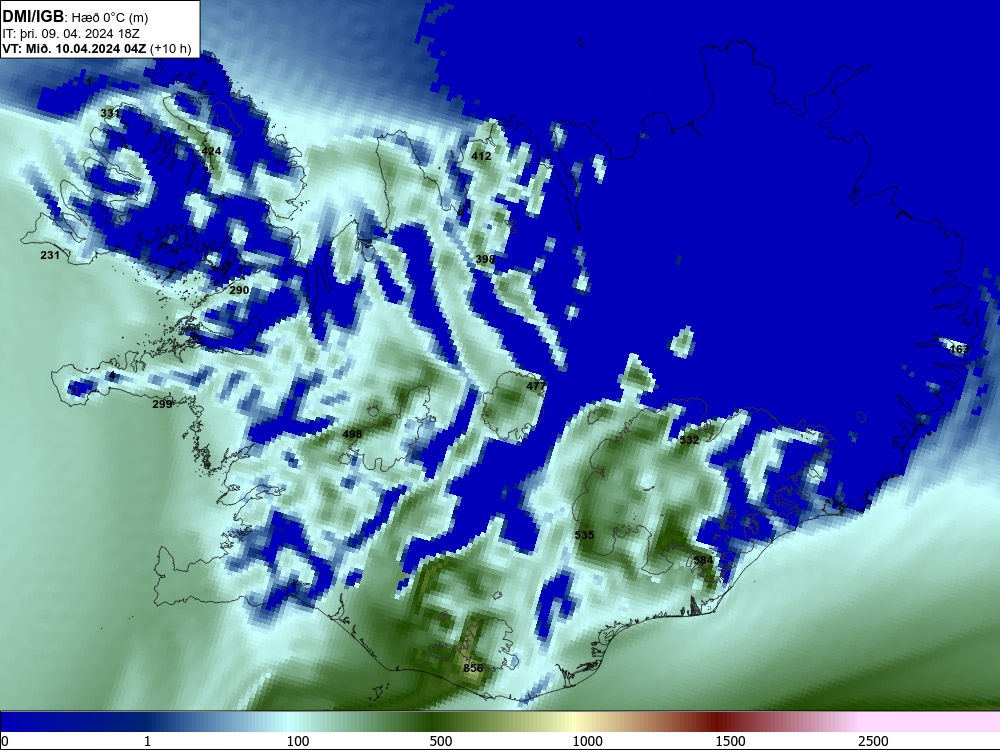Pick the pink end of the color bar
1000x750 pixels.
pos(931,722)
